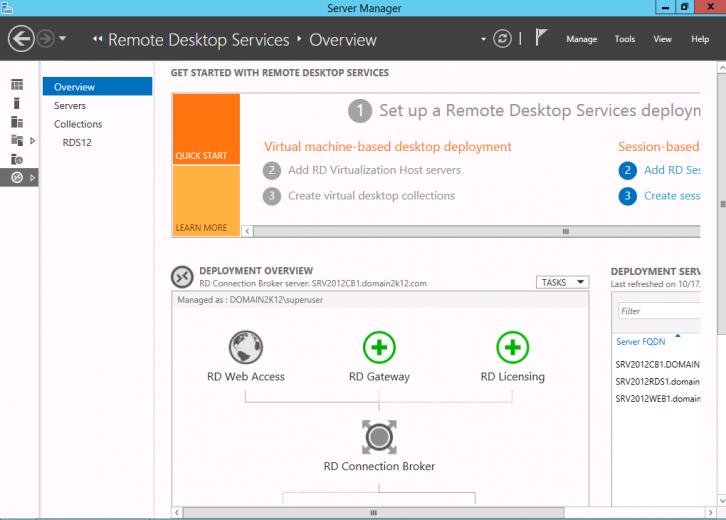Click the blue step 3 circle

coord(627,196)
